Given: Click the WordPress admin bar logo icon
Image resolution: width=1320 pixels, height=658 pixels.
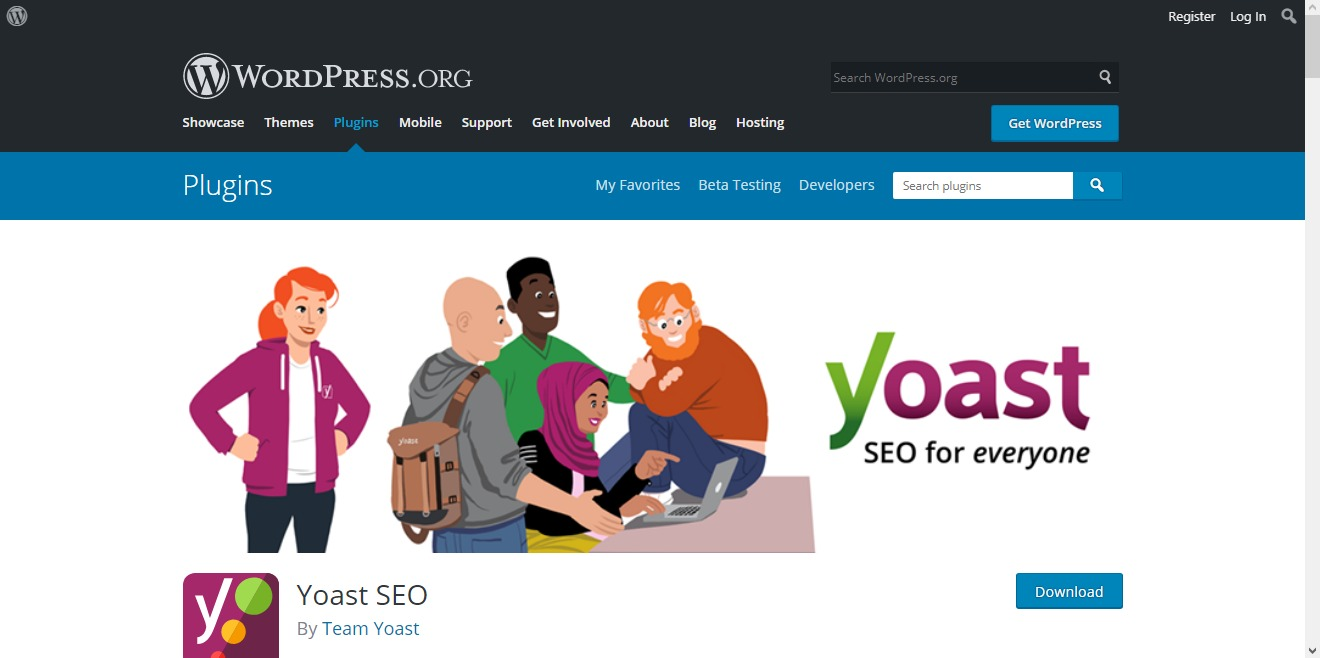Looking at the screenshot, I should click(17, 16).
